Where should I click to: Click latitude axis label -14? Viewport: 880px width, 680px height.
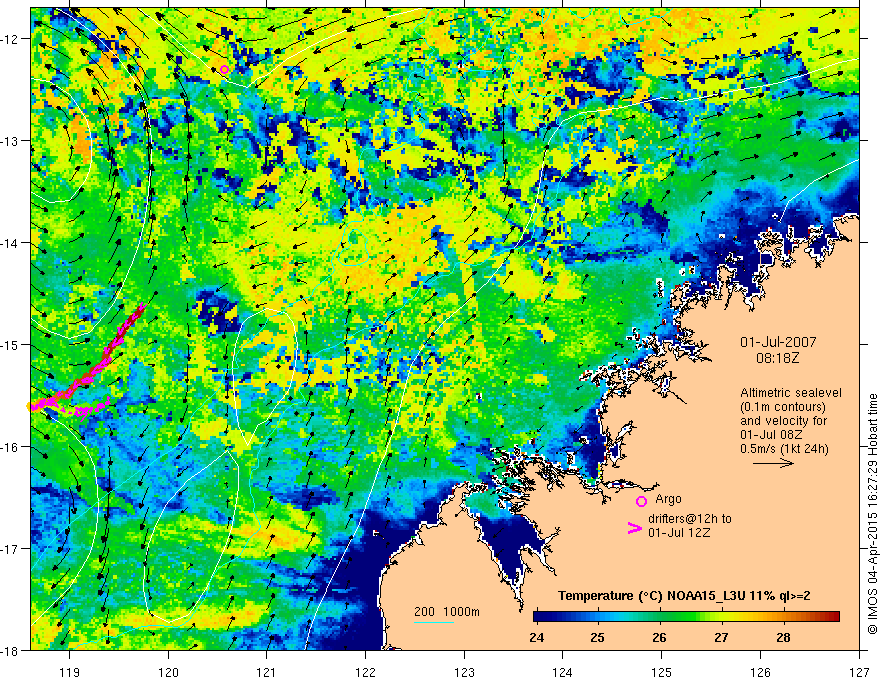coord(11,242)
